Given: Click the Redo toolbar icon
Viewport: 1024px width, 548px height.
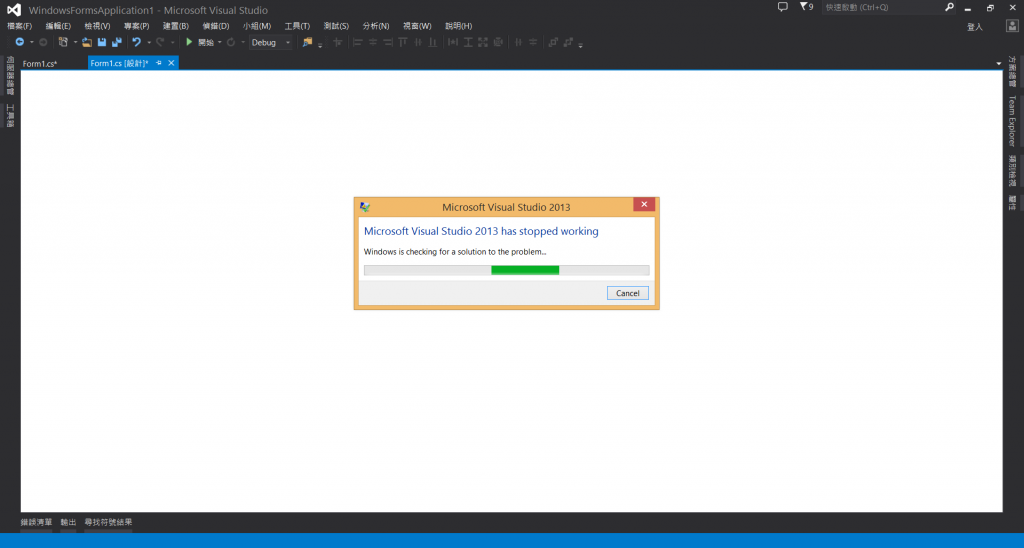Looking at the screenshot, I should (x=160, y=42).
